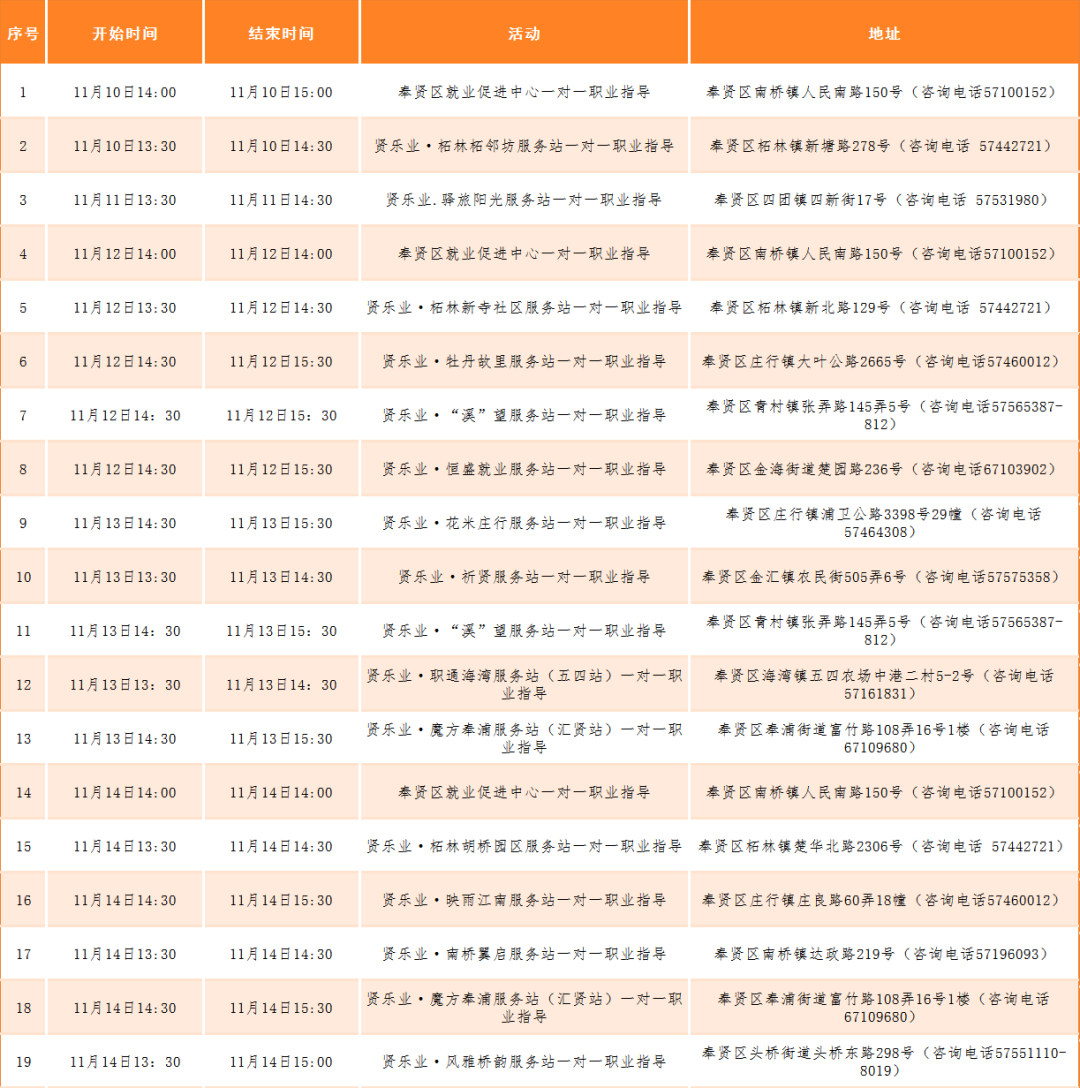Click the 开始时间 column header
The width and height of the screenshot is (1080, 1088).
[x=125, y=33]
